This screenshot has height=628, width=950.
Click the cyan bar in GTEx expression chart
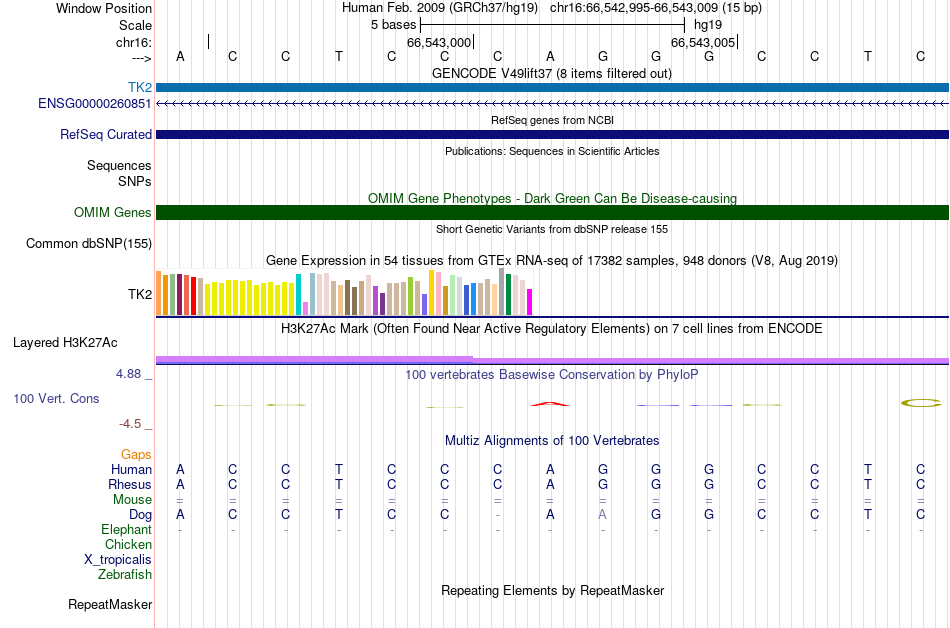point(298,294)
